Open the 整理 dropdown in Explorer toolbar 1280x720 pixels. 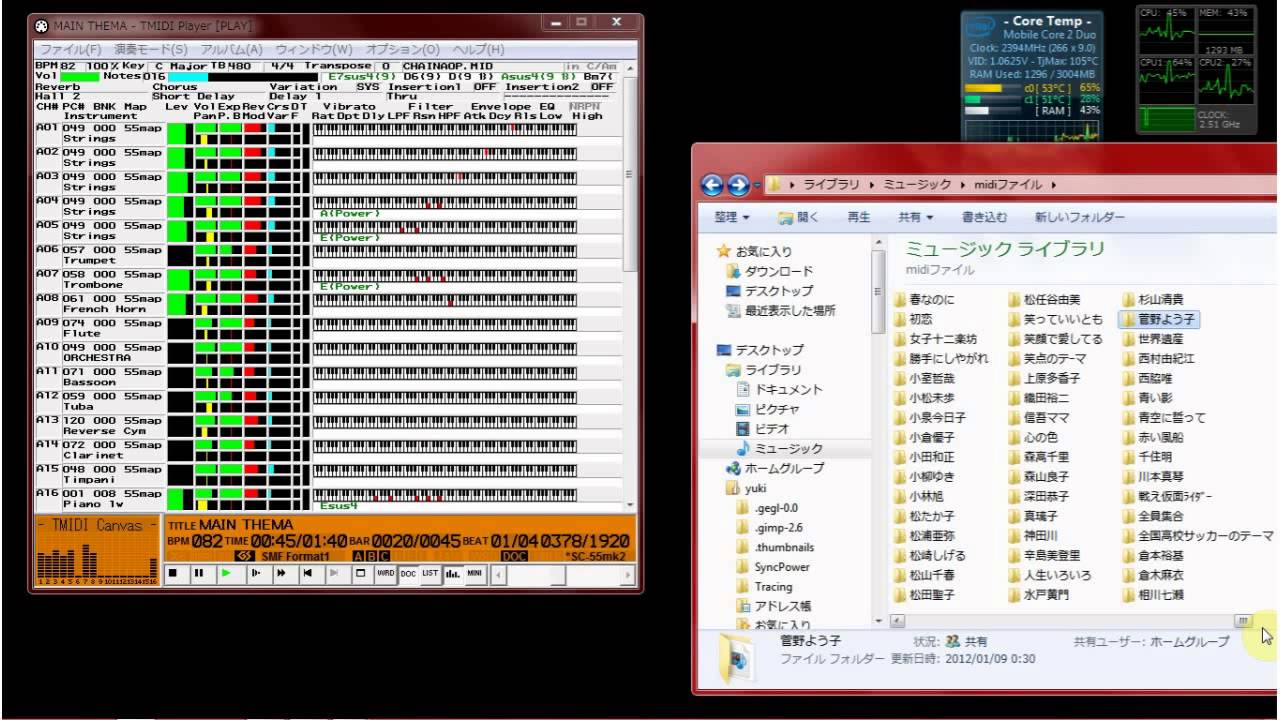pyautogui.click(x=732, y=217)
